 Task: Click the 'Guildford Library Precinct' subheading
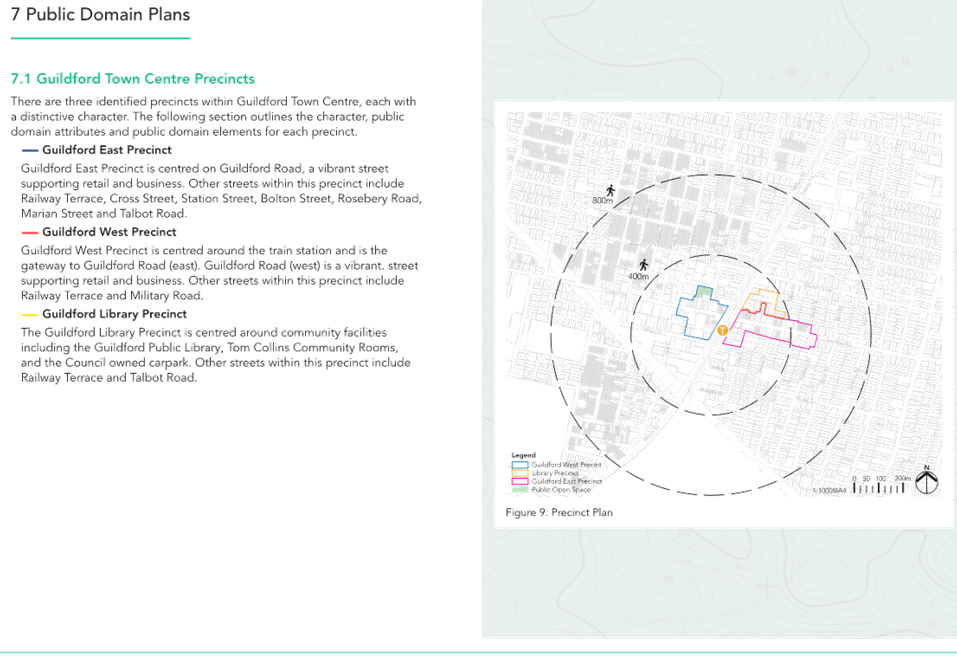point(114,314)
